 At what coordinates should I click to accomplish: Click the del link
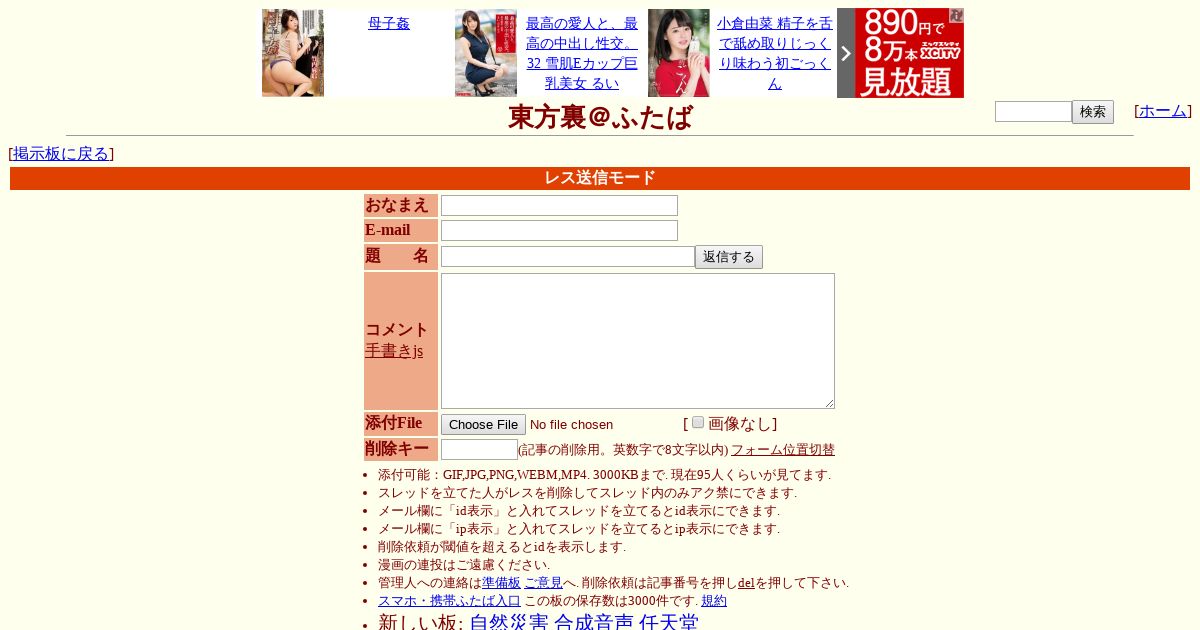click(746, 583)
